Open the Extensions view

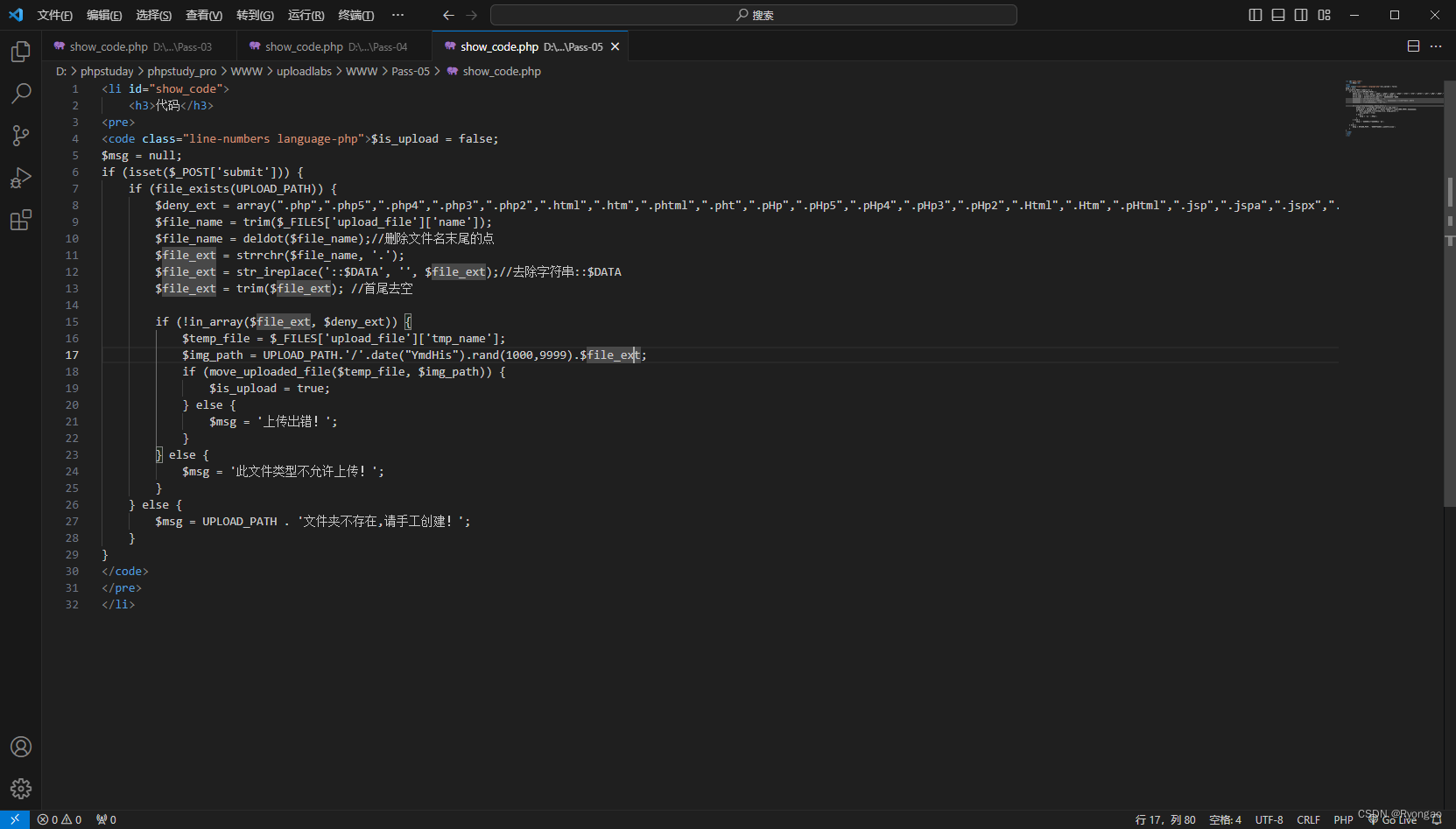pos(21,220)
